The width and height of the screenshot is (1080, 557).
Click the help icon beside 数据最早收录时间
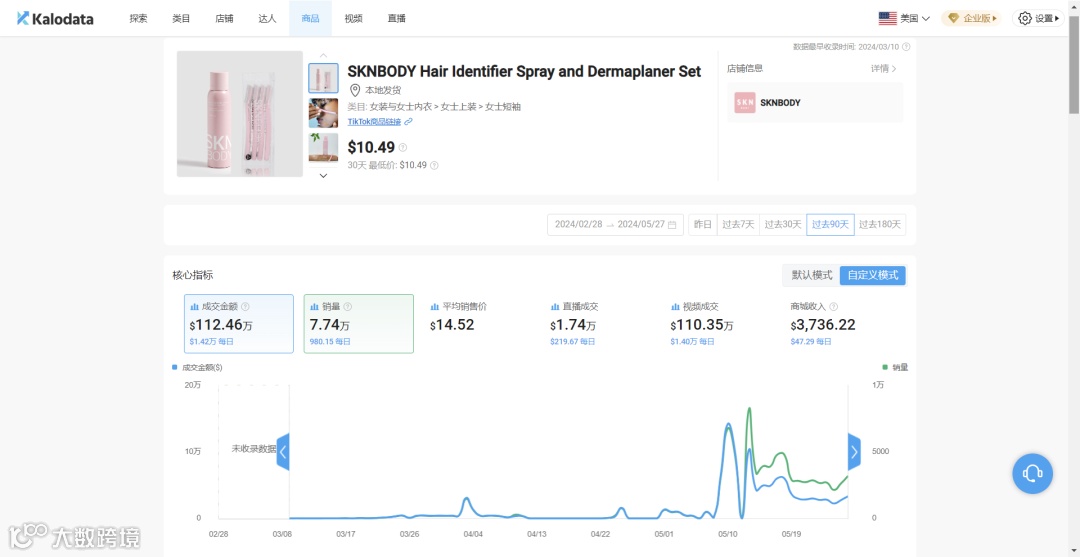tap(906, 47)
